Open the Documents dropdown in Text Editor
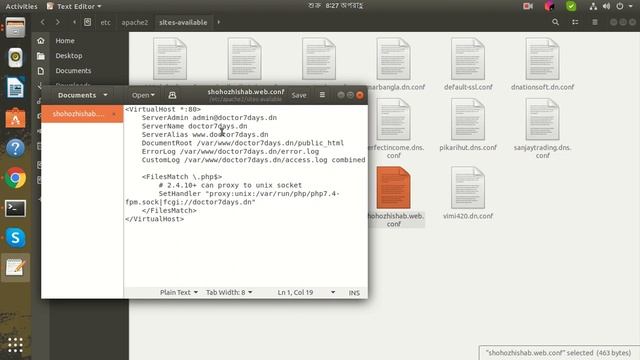This screenshot has width=640, height=360. coord(82,95)
